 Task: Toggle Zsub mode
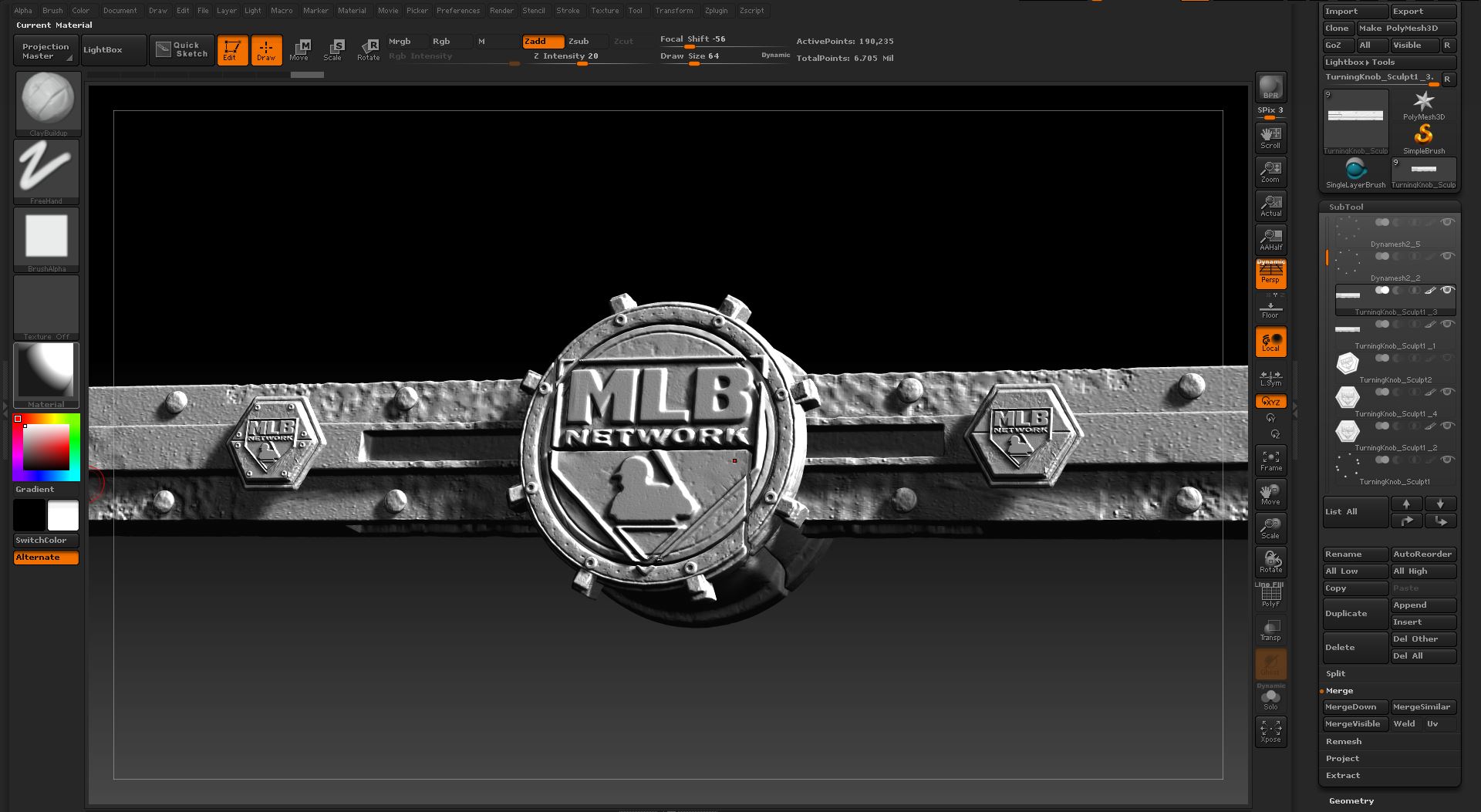pos(586,42)
